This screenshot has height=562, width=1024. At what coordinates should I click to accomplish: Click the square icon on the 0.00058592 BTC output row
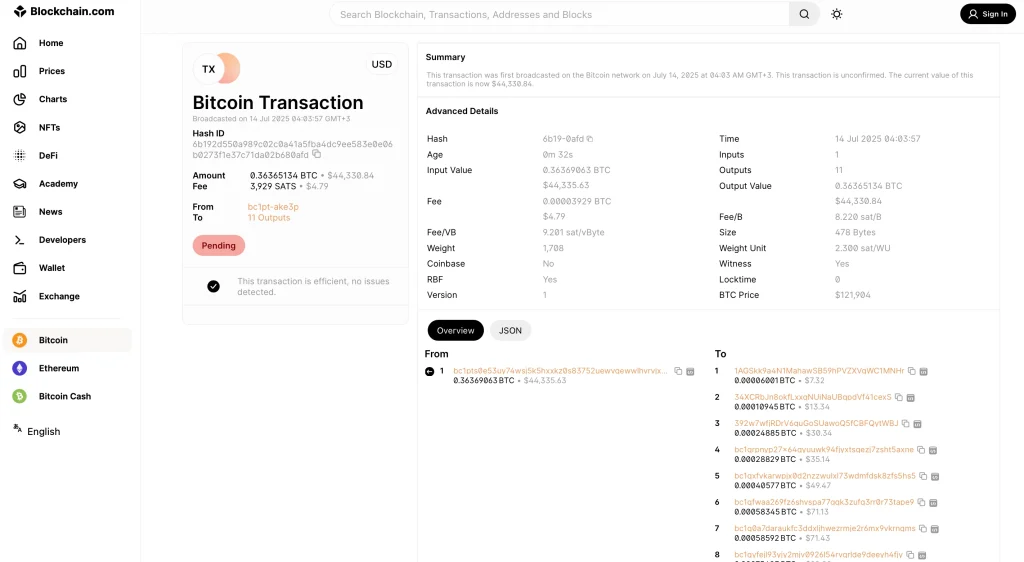pos(935,529)
